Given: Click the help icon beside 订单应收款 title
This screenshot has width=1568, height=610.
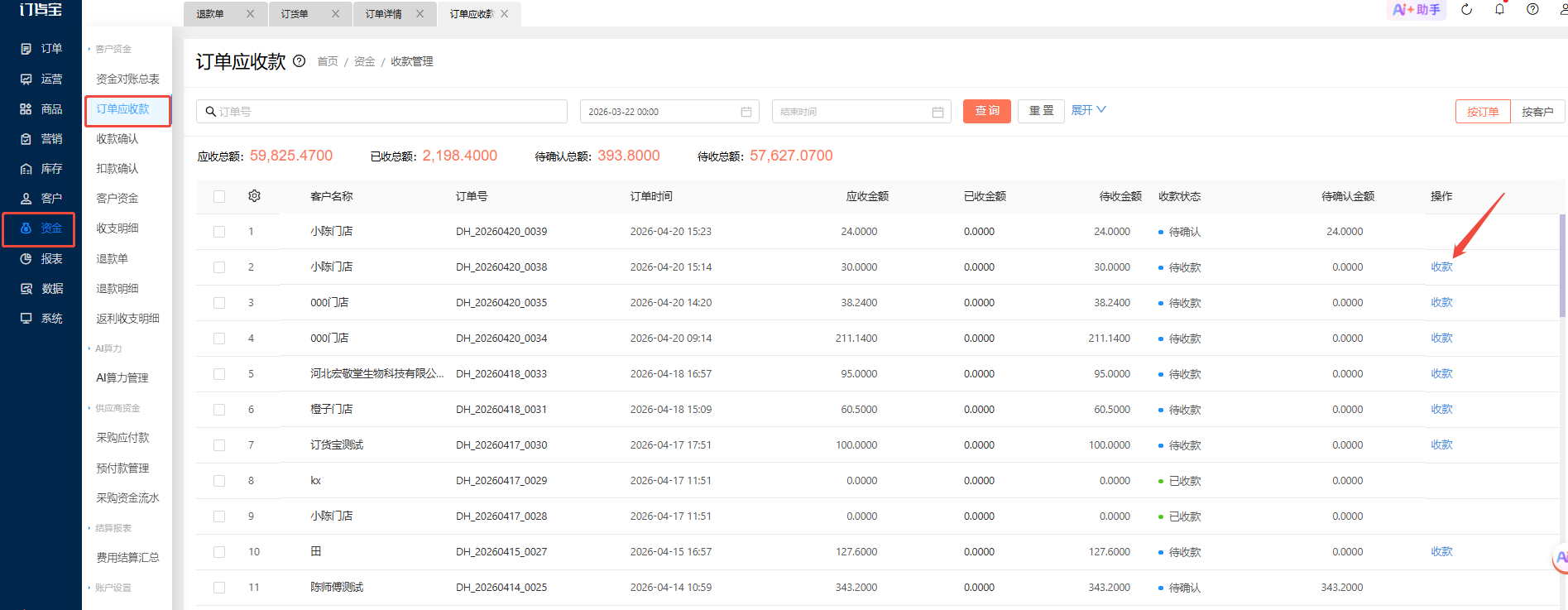Looking at the screenshot, I should 300,60.
